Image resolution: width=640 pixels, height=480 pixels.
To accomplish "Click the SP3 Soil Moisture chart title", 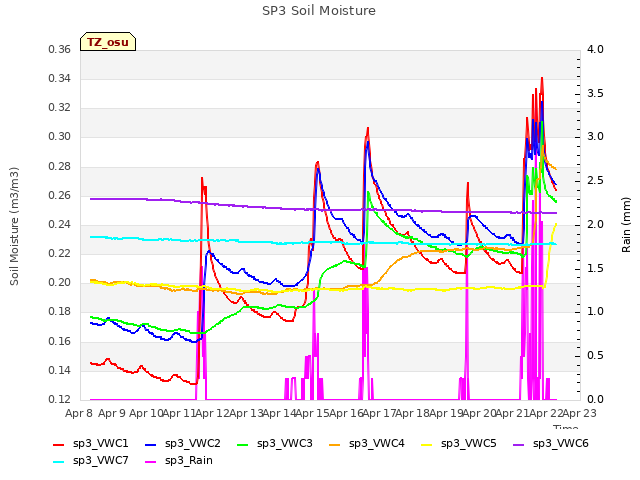I will pos(319,11).
